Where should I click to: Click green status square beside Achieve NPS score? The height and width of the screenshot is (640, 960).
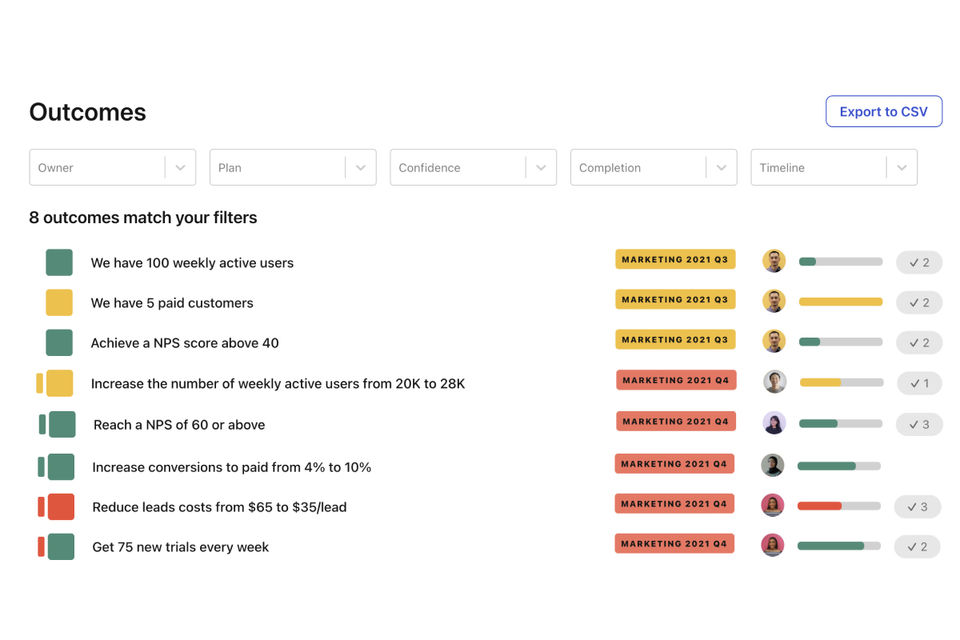pyautogui.click(x=59, y=343)
